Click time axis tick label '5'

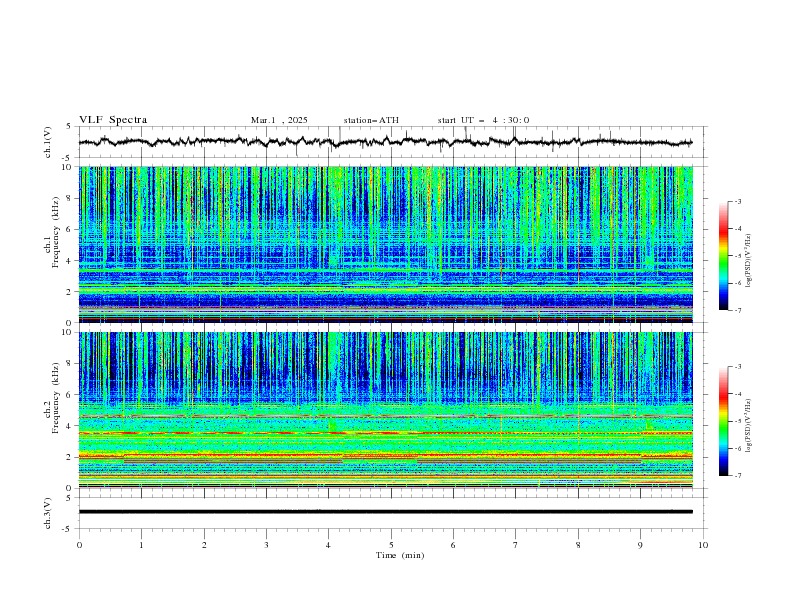coord(391,545)
